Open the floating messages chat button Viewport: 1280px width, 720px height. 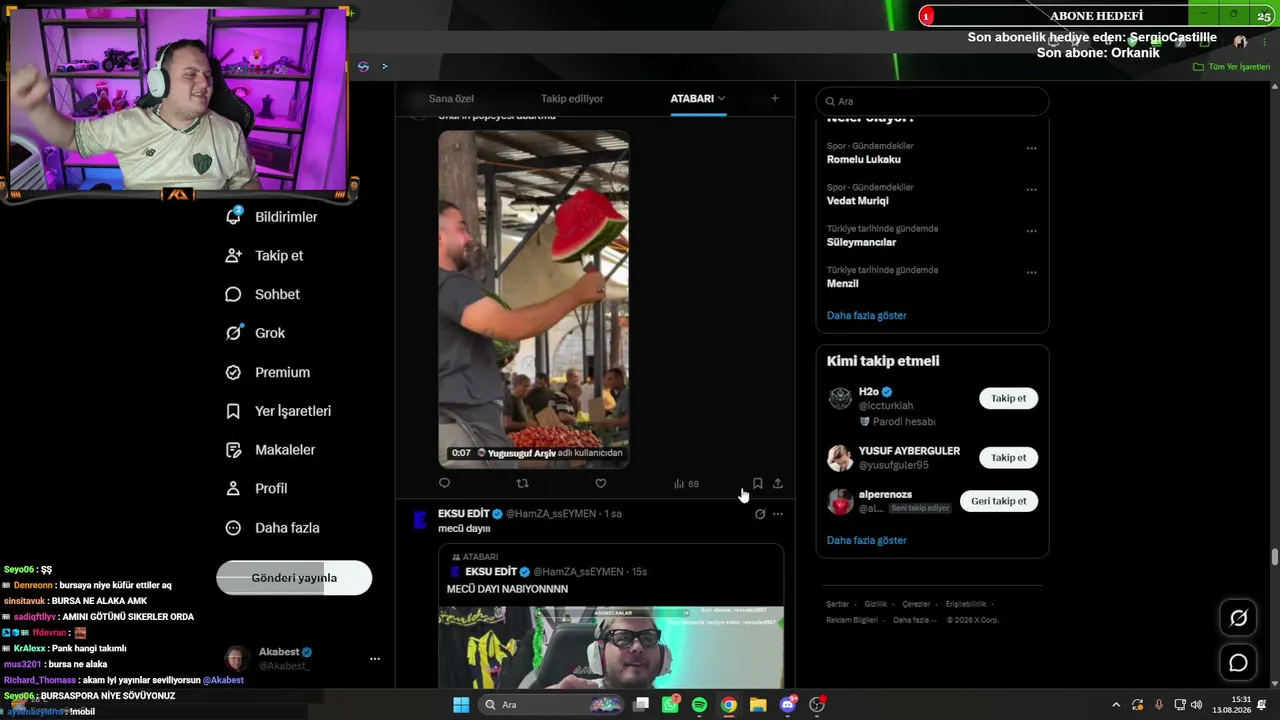[x=1238, y=663]
